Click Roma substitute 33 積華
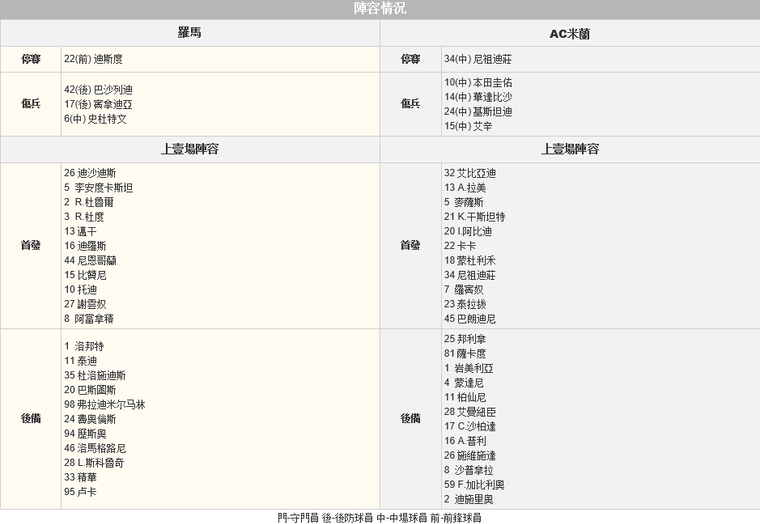The image size is (760, 524). click(x=80, y=477)
